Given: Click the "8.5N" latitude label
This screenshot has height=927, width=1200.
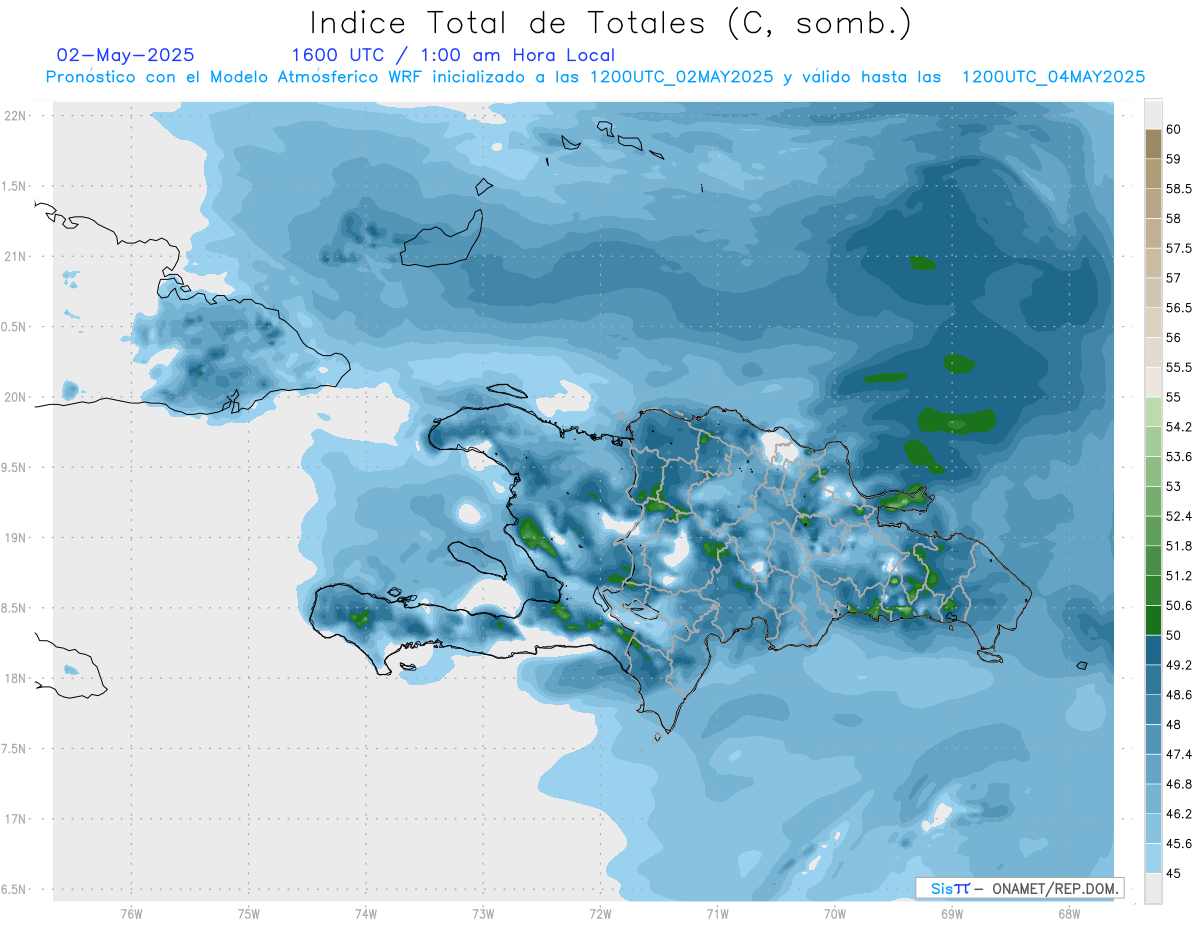Looking at the screenshot, I should point(15,608).
